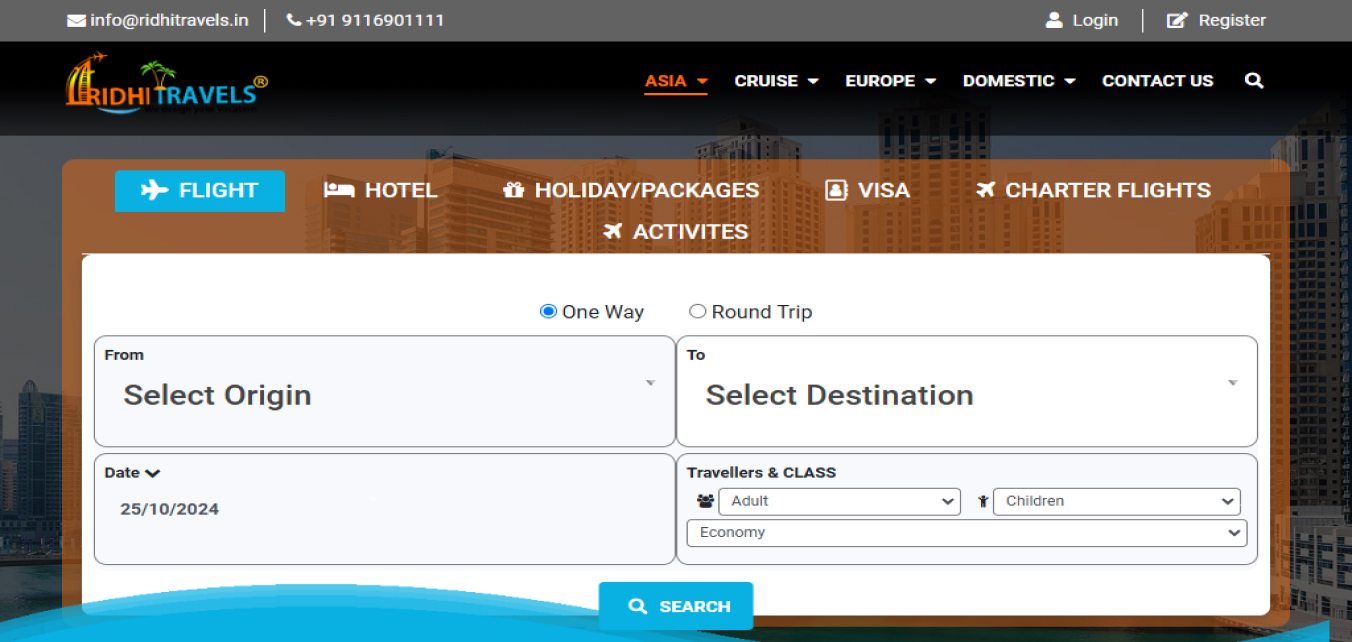Screen dimensions: 1352x642
Task: Open the Contact Us page link
Action: coord(1157,81)
